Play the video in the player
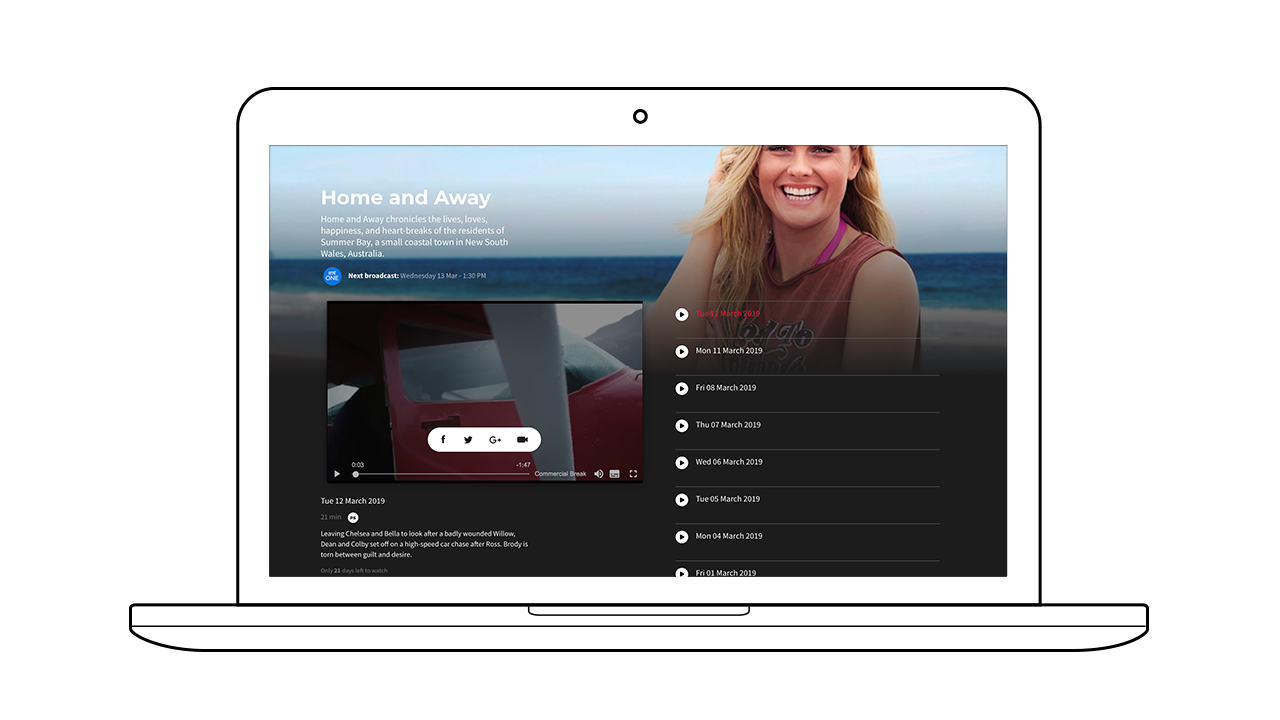 pos(337,474)
